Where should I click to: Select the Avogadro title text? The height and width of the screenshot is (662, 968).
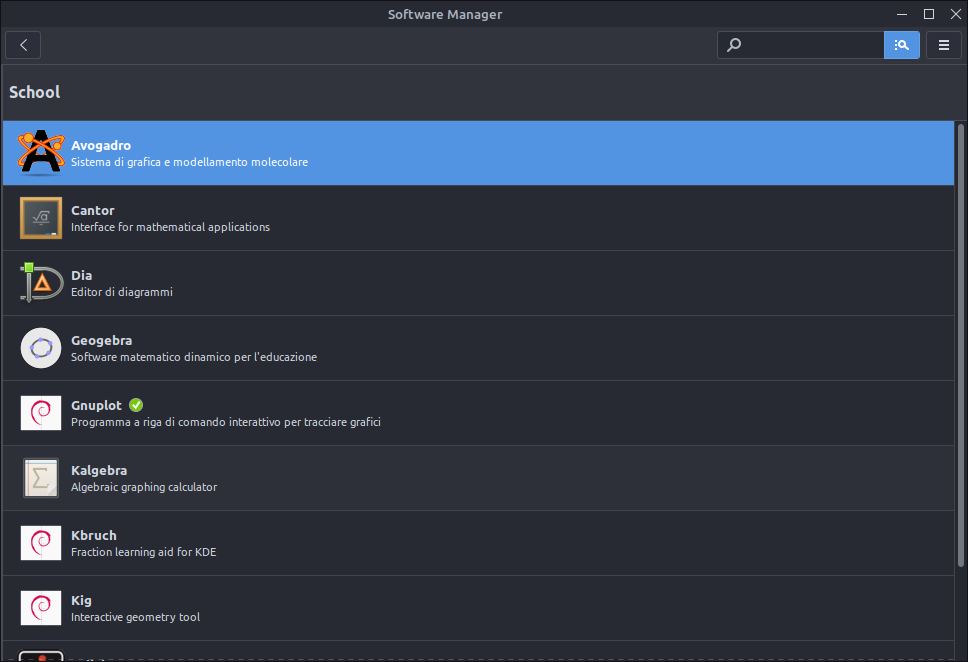pyautogui.click(x=101, y=146)
